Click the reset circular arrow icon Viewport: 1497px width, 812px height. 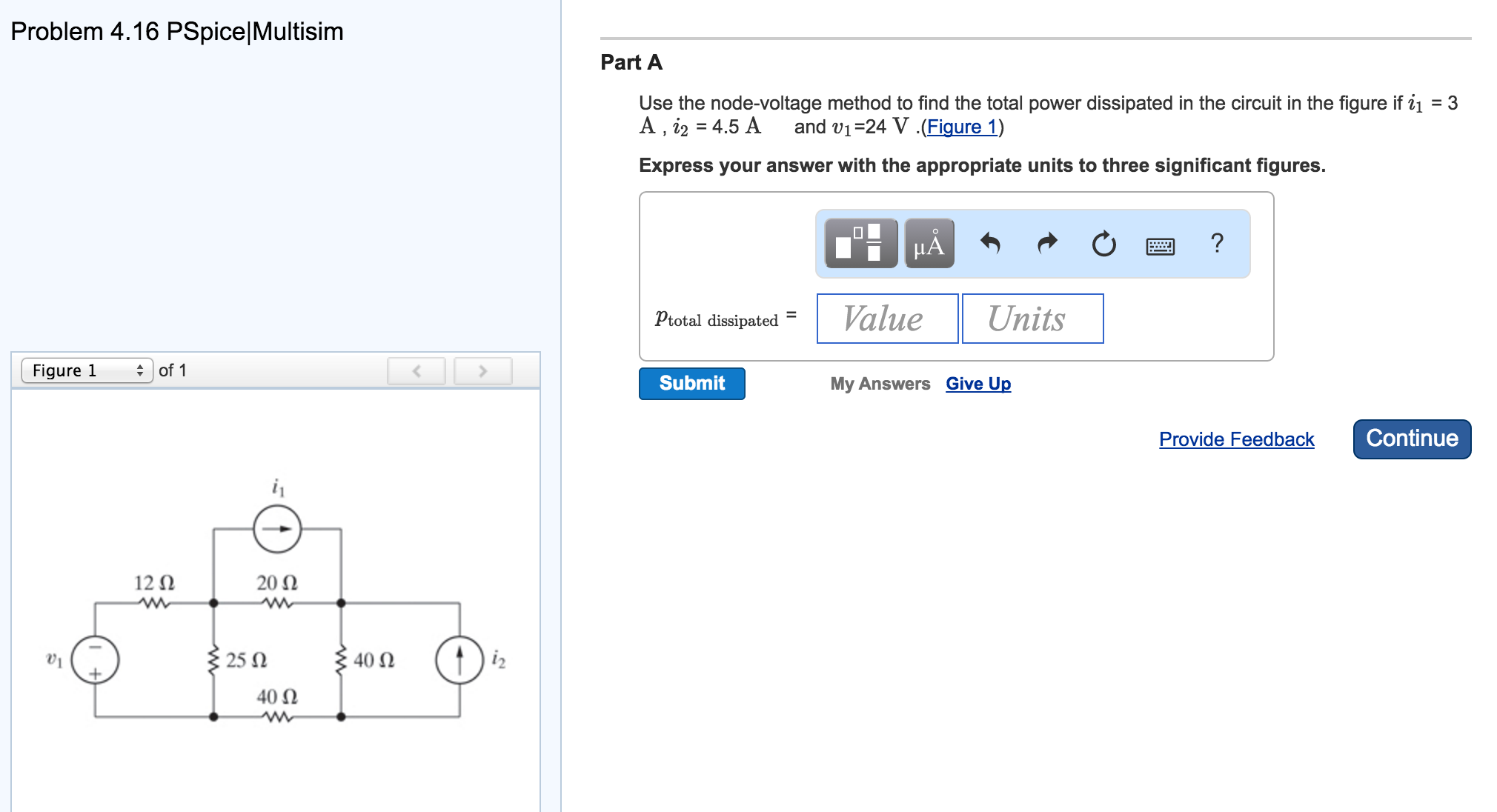point(1103,243)
